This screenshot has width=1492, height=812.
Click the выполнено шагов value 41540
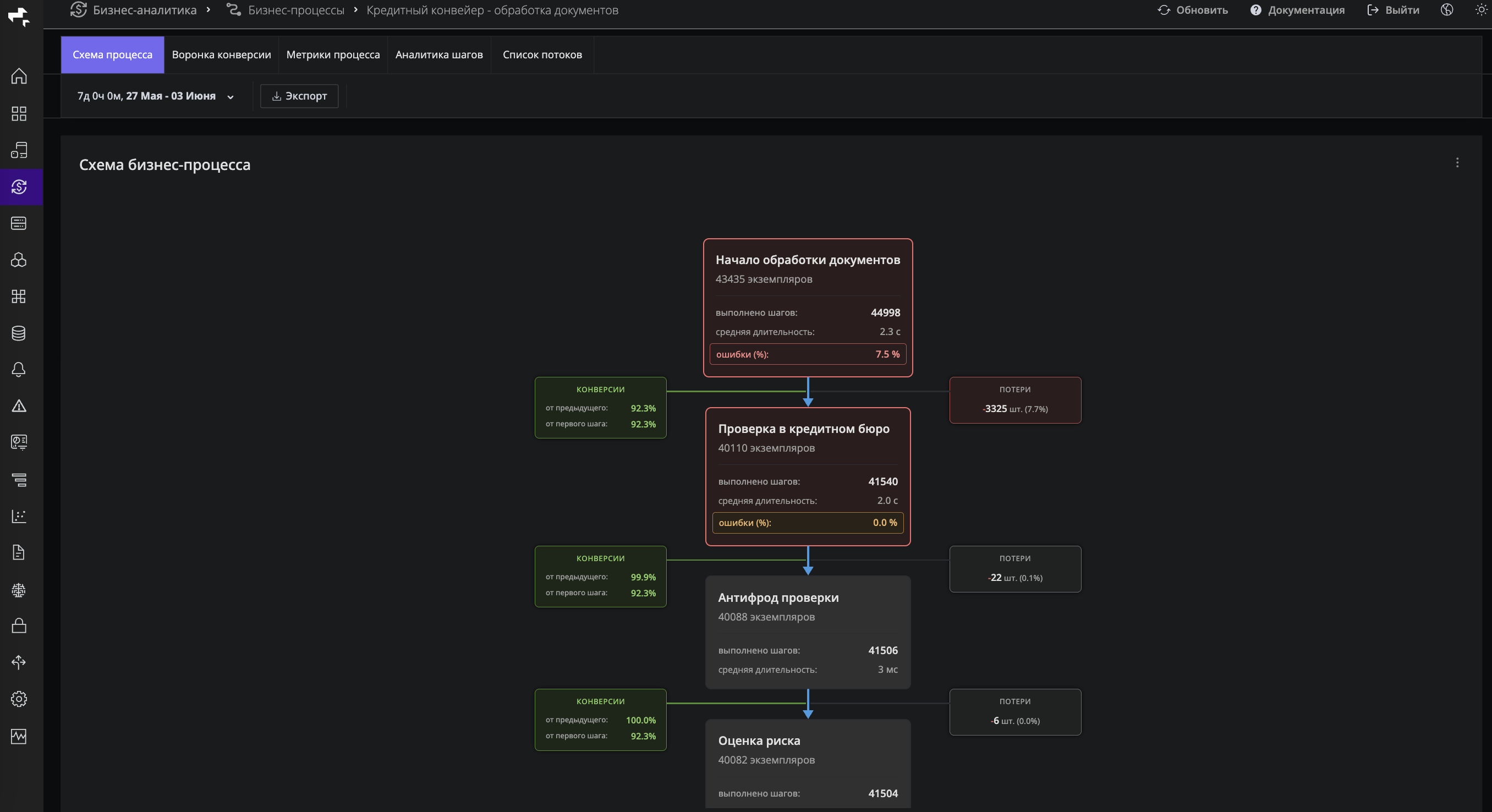tap(882, 481)
